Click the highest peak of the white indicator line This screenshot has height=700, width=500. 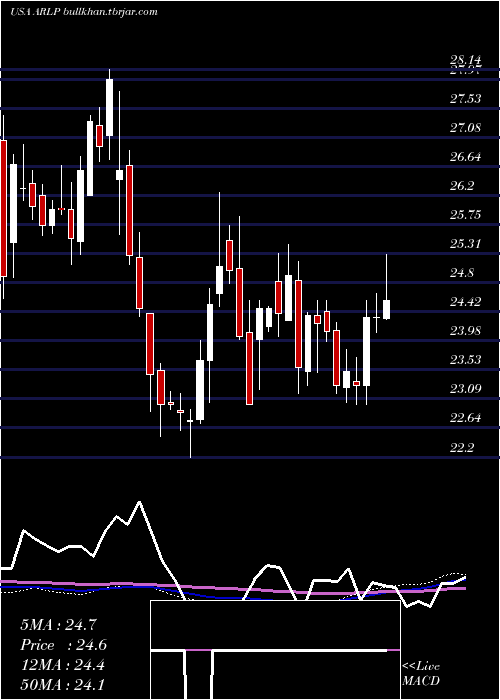point(140,502)
